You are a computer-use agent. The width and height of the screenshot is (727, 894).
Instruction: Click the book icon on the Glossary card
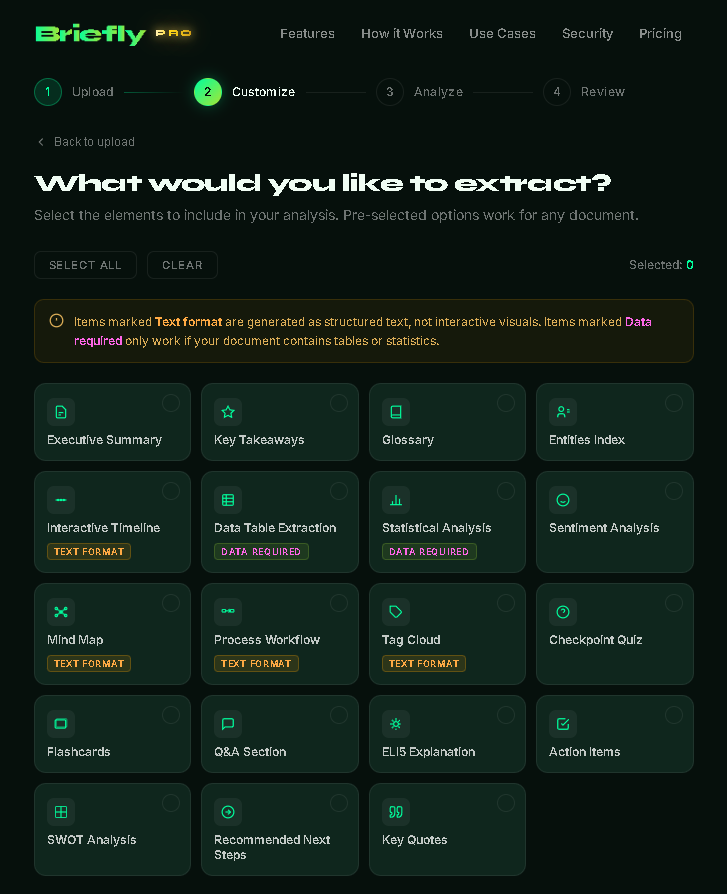click(x=396, y=412)
